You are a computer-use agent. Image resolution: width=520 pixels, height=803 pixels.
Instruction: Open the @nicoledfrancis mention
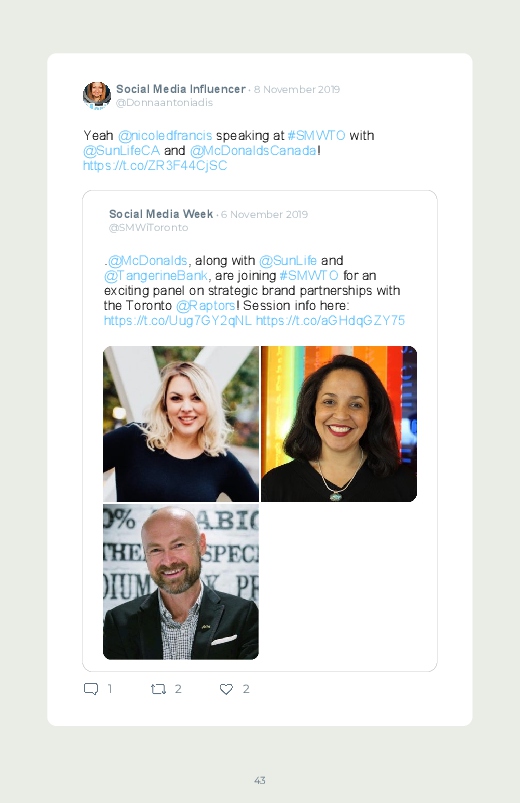tap(165, 136)
